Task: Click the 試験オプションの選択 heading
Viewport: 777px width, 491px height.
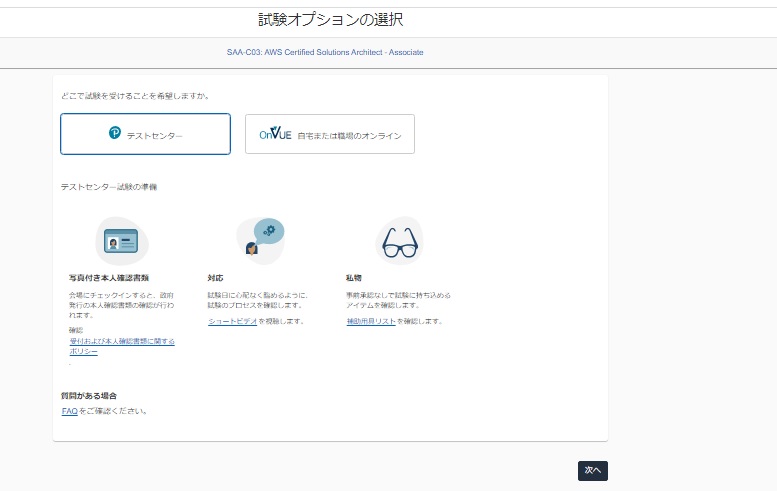Action: [331, 20]
